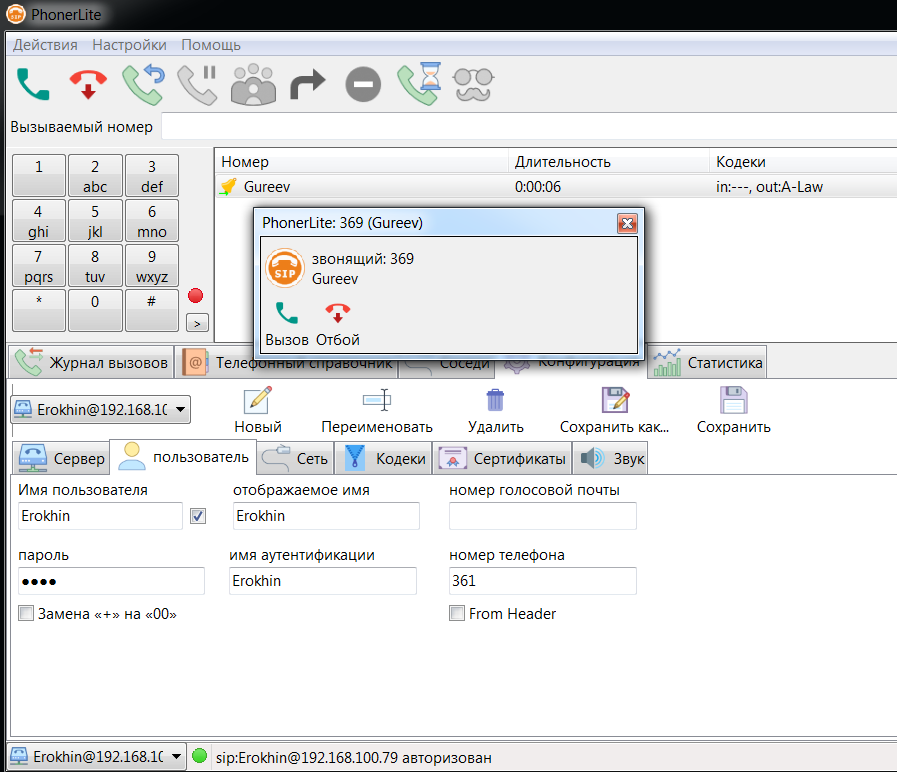
Task: Click the hourglass callback toolbar icon
Action: (419, 84)
